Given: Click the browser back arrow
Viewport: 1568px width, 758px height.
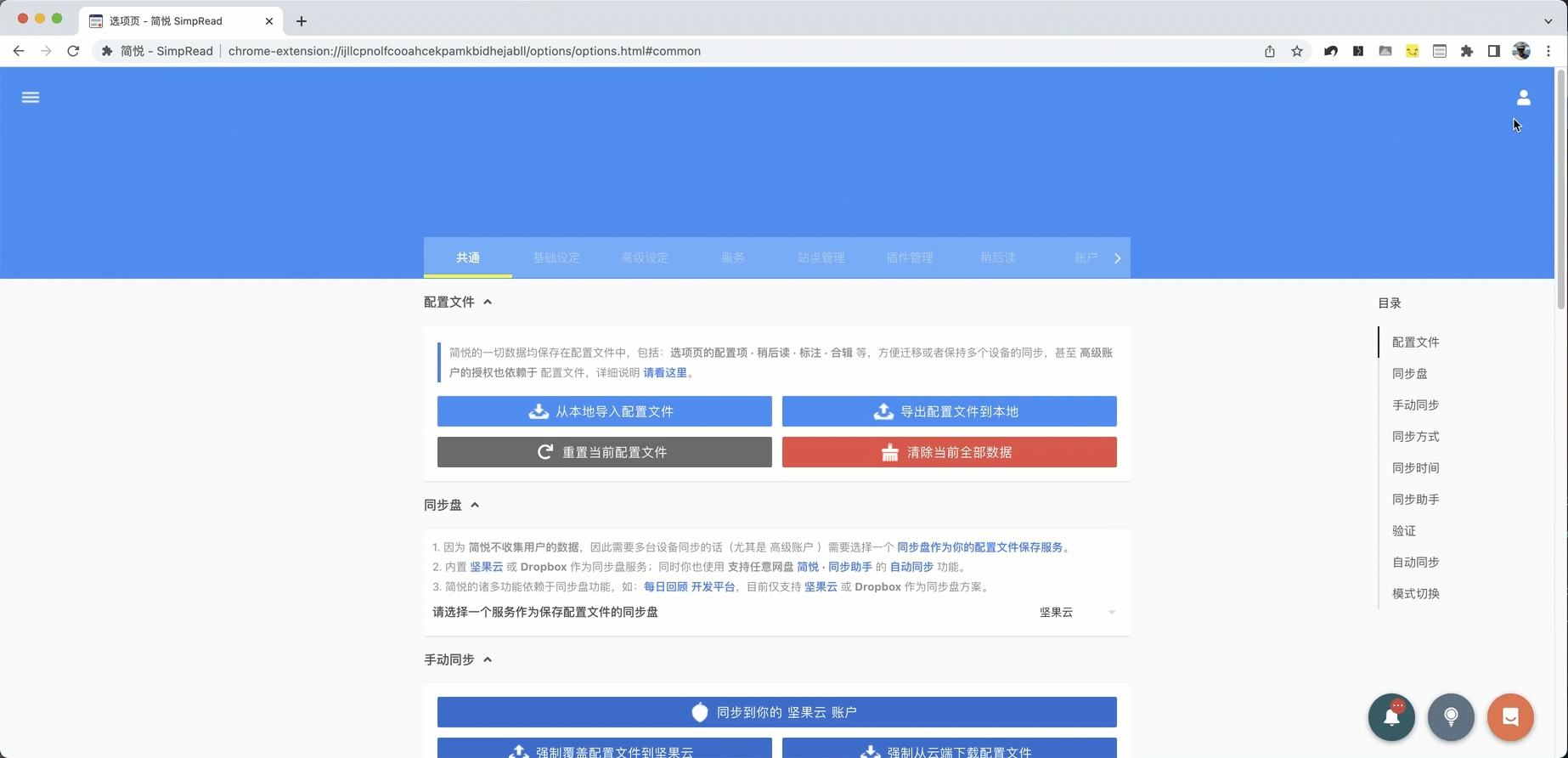Looking at the screenshot, I should [x=19, y=51].
